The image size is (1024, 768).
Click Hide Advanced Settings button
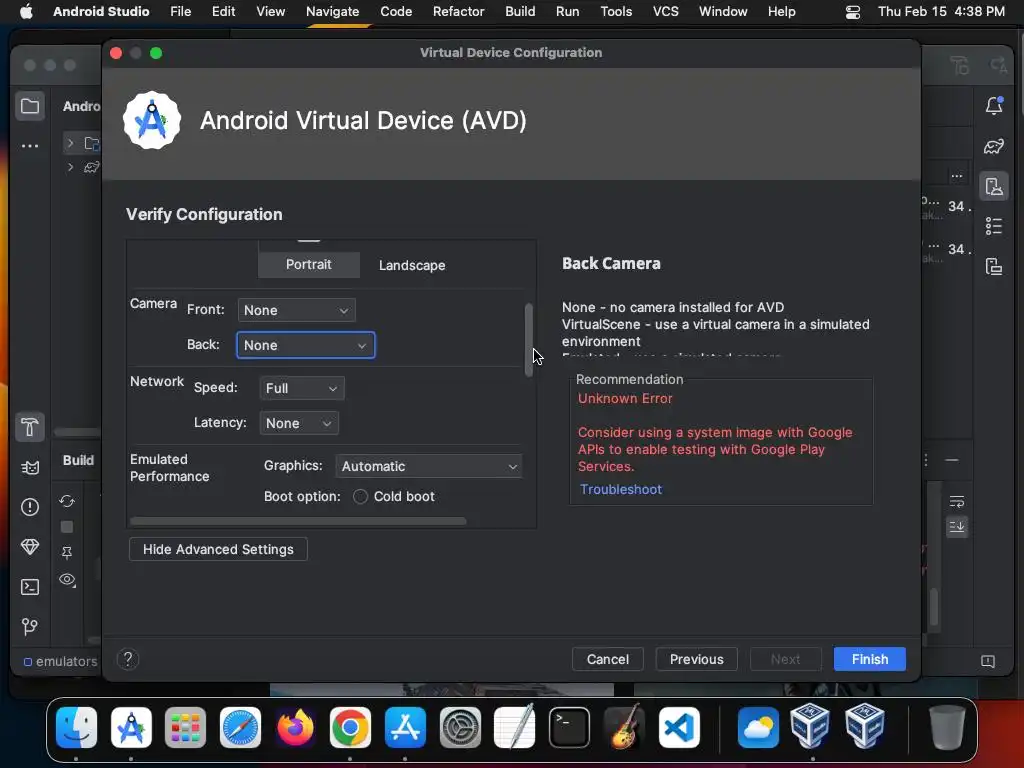coord(218,549)
